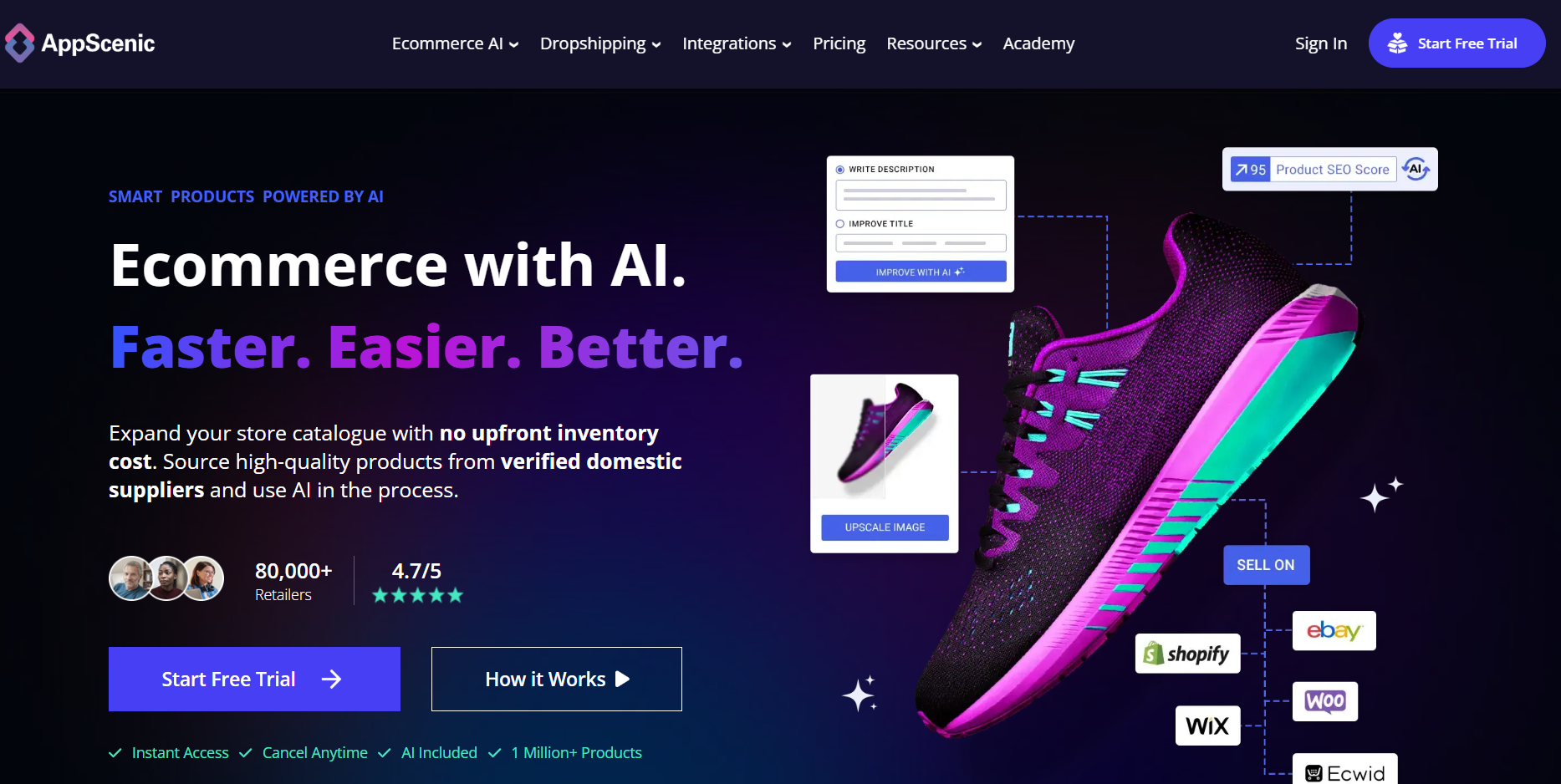Click the AI refresh icon beside SEO Score
Screen dimensions: 1561x784
click(1416, 169)
